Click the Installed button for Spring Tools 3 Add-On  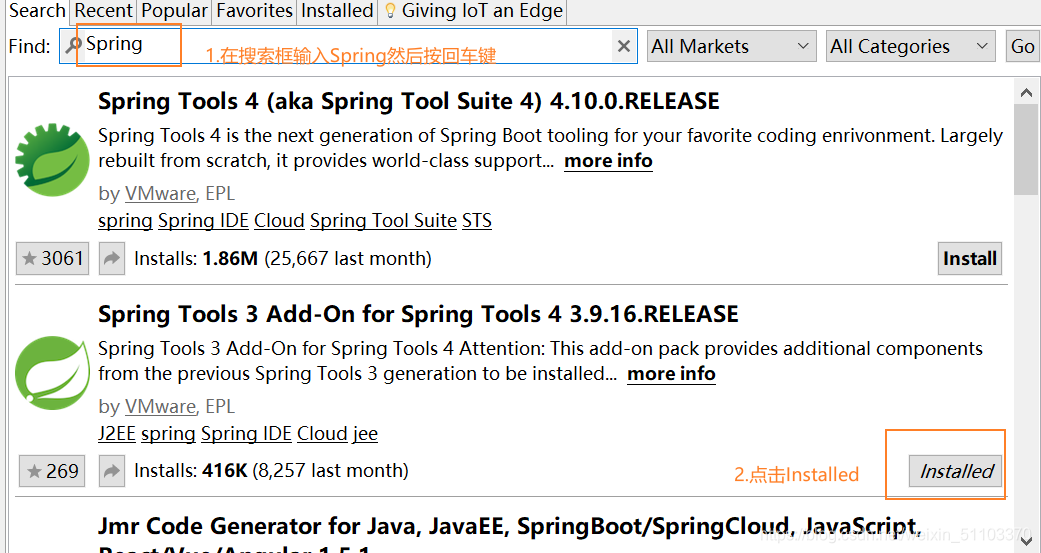coord(955,471)
